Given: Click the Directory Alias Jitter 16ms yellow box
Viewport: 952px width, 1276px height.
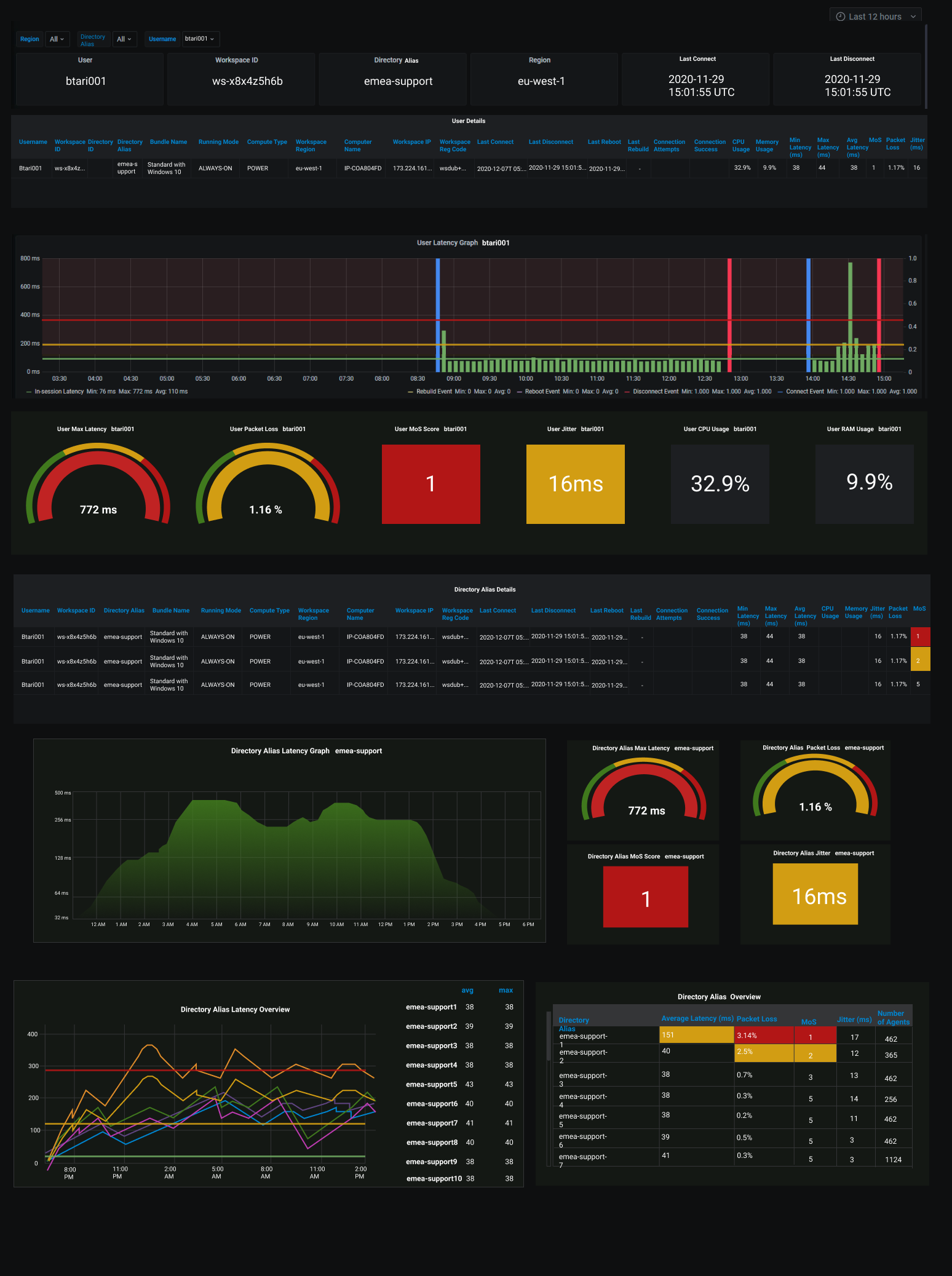Looking at the screenshot, I should pos(815,894).
